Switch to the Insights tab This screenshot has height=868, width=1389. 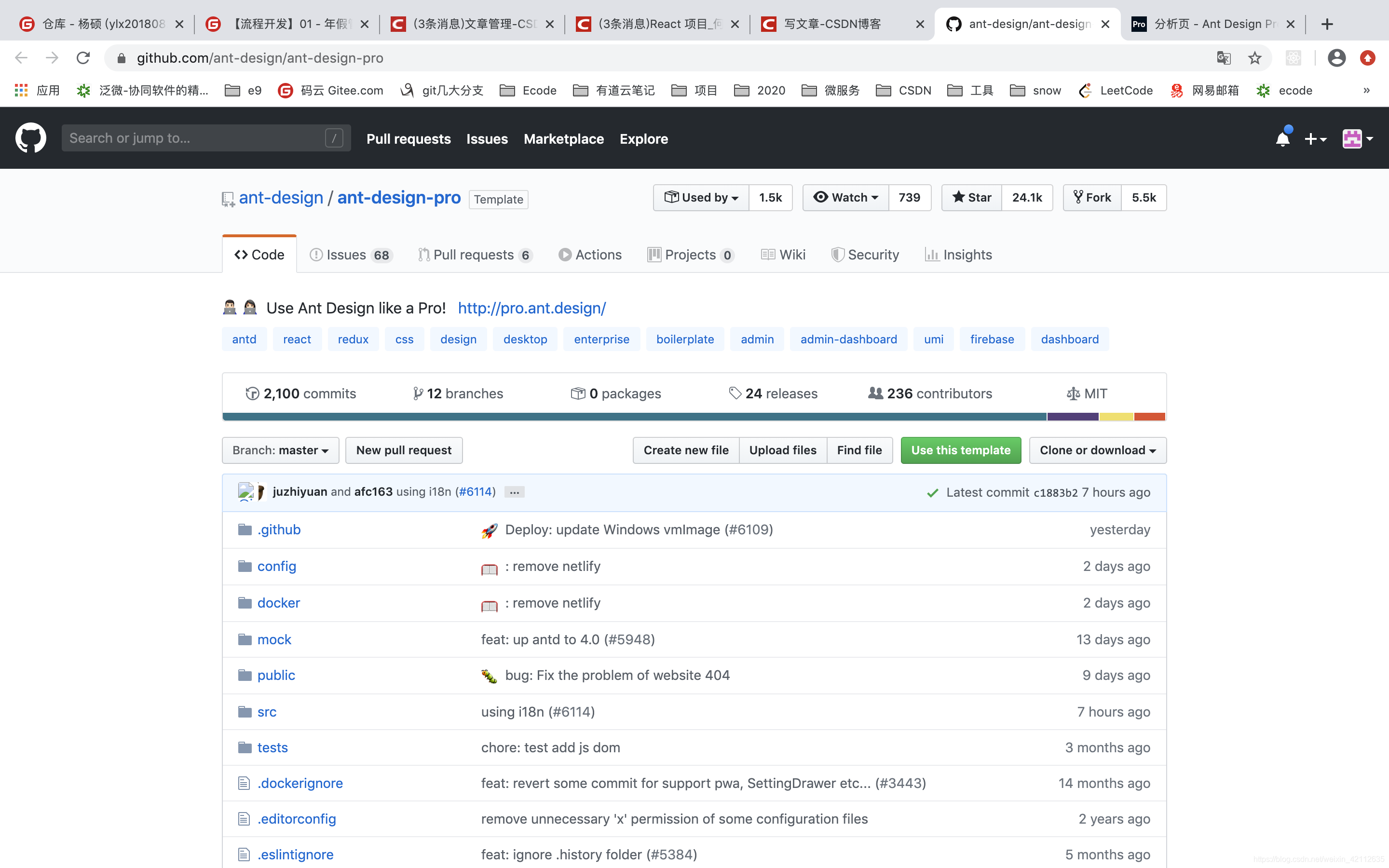coord(958,255)
